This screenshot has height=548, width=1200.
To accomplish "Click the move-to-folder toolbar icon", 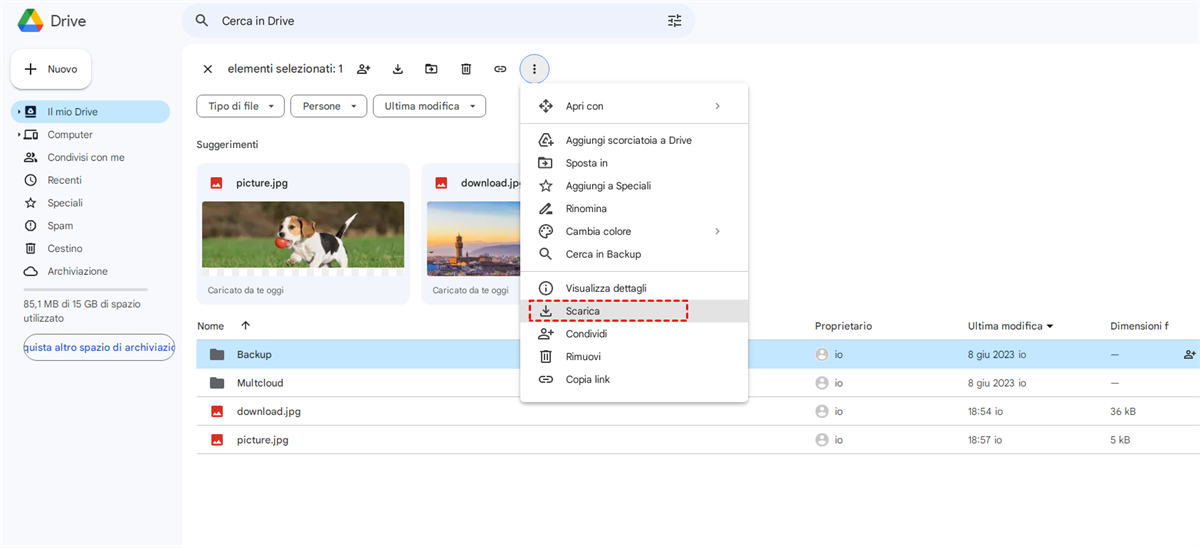I will 431,69.
